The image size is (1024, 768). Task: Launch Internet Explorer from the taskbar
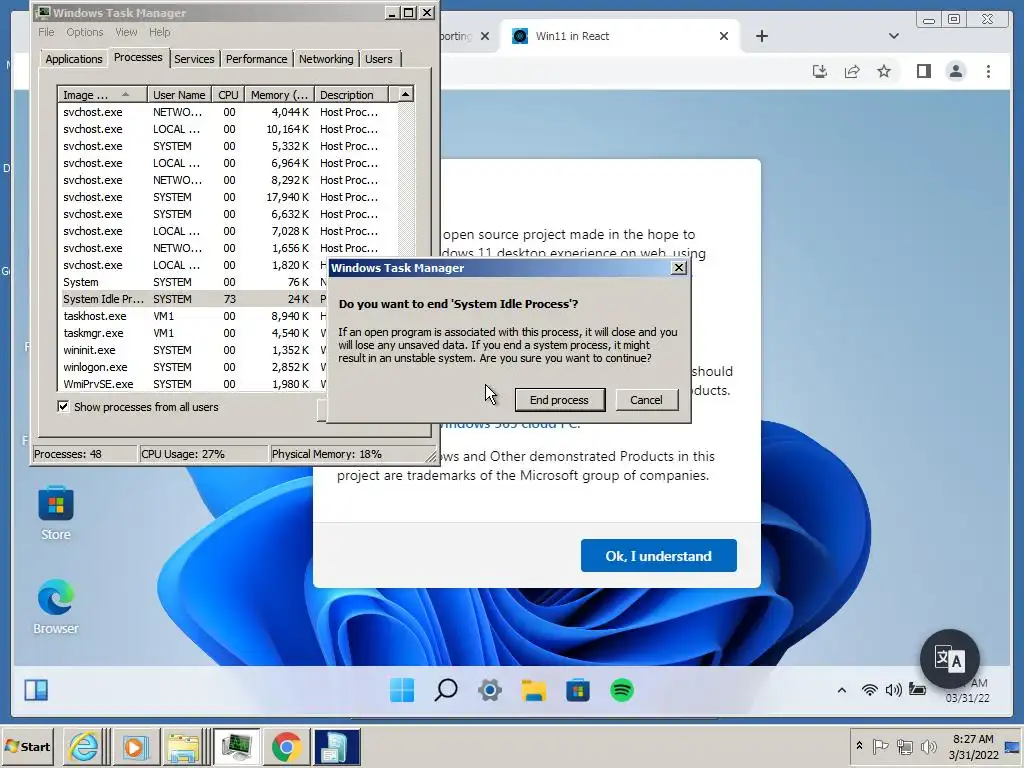pyautogui.click(x=84, y=746)
